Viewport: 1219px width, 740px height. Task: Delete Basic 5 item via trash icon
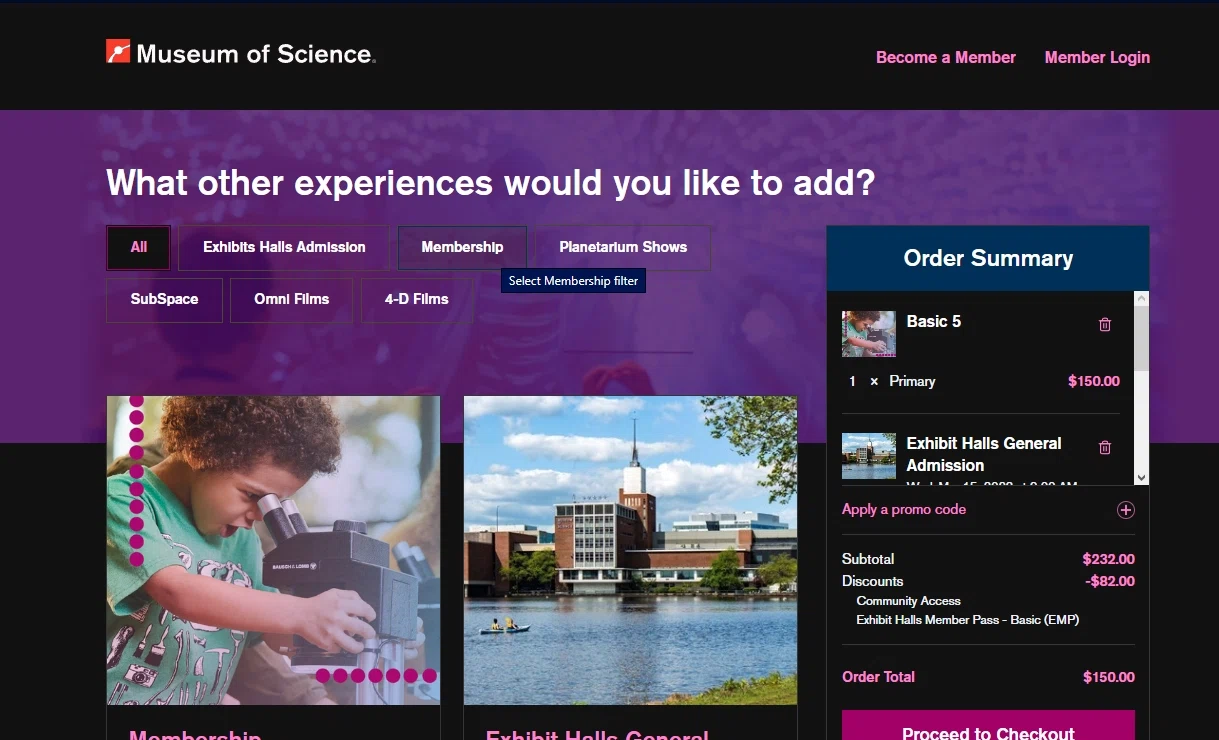coord(1105,324)
